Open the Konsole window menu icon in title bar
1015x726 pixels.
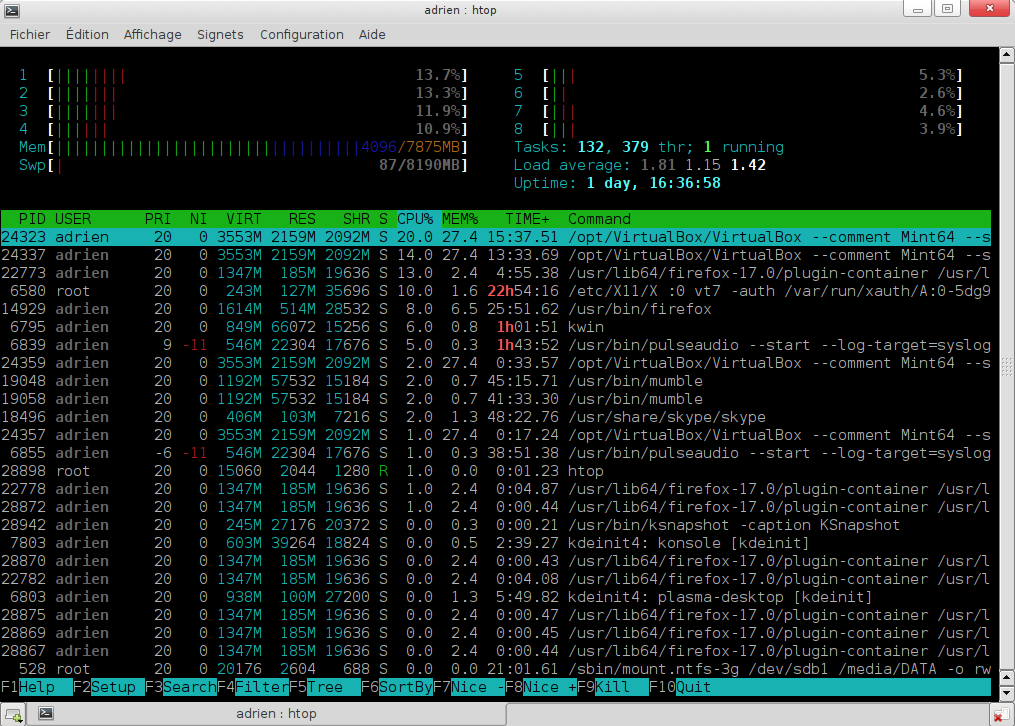tap(12, 10)
